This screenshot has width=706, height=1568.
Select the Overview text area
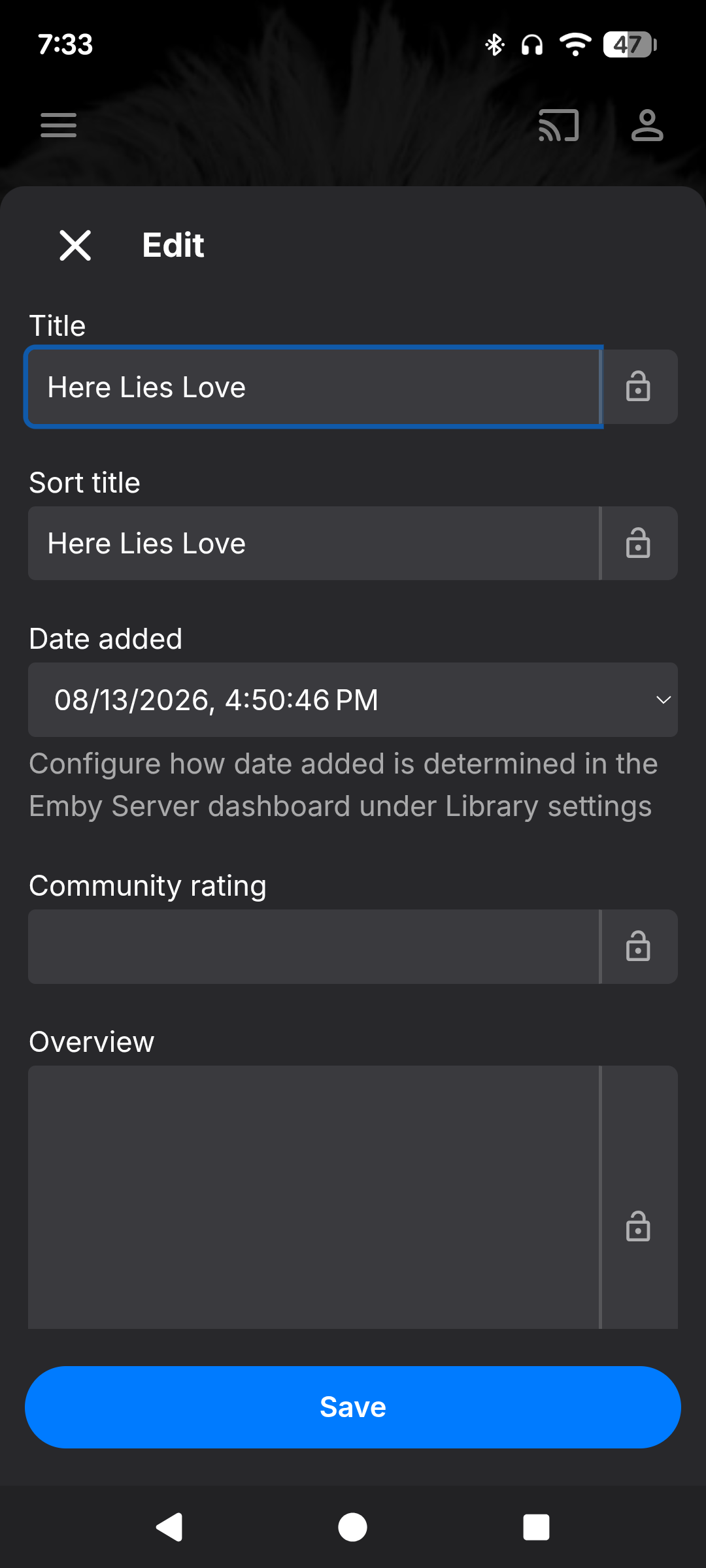pos(314,1198)
